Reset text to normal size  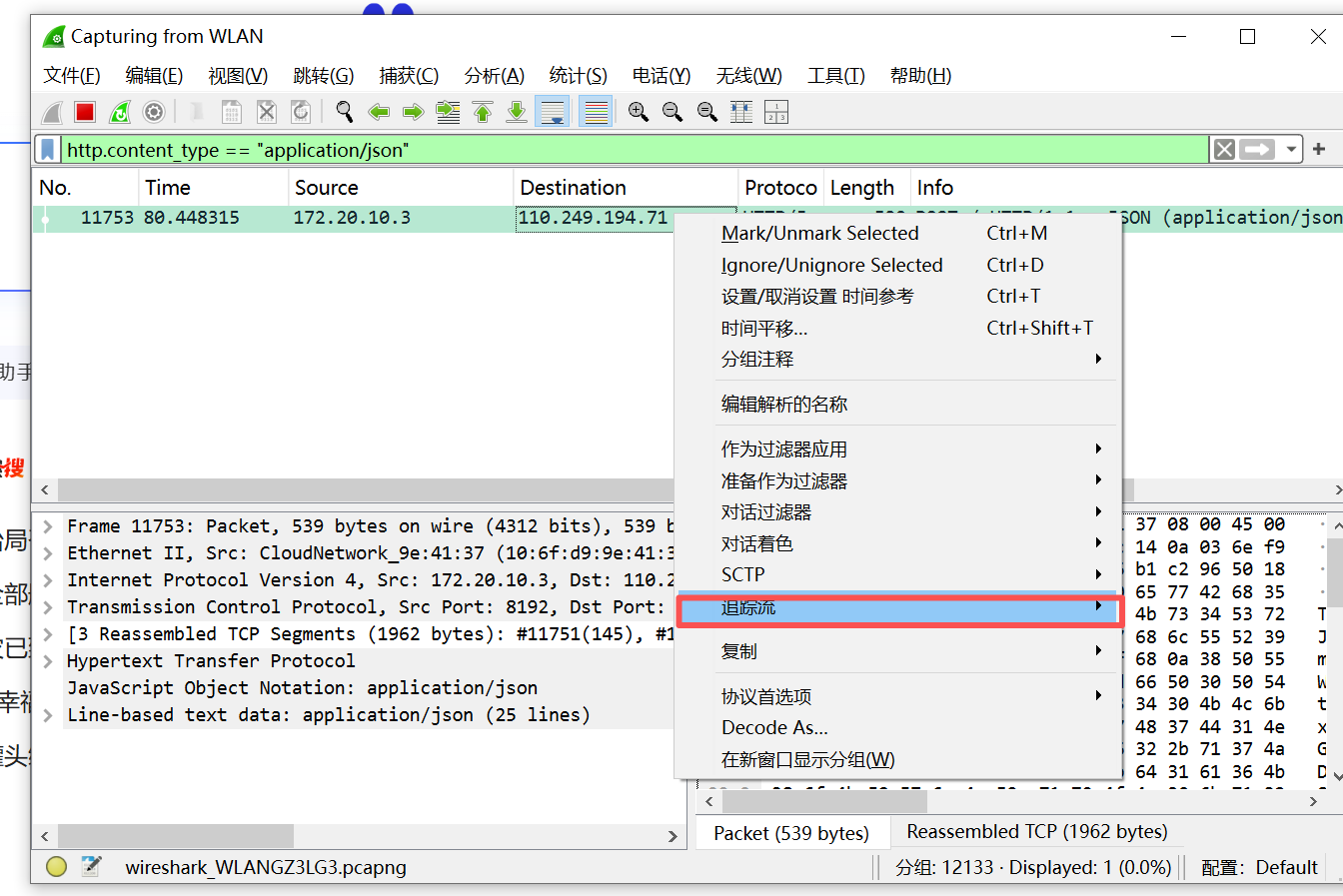point(707,112)
